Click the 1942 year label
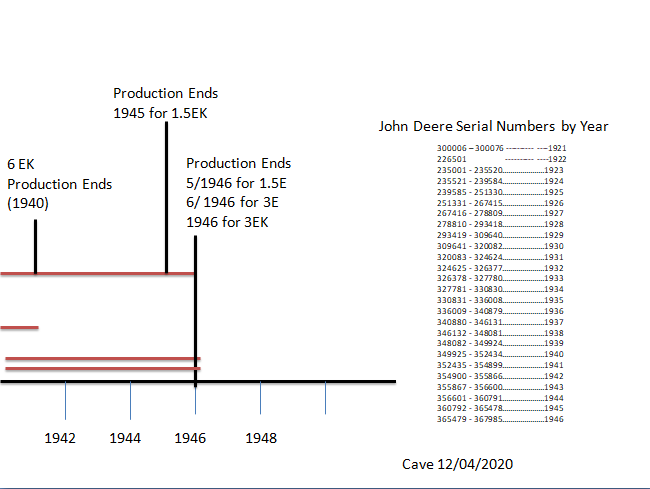 coord(60,438)
